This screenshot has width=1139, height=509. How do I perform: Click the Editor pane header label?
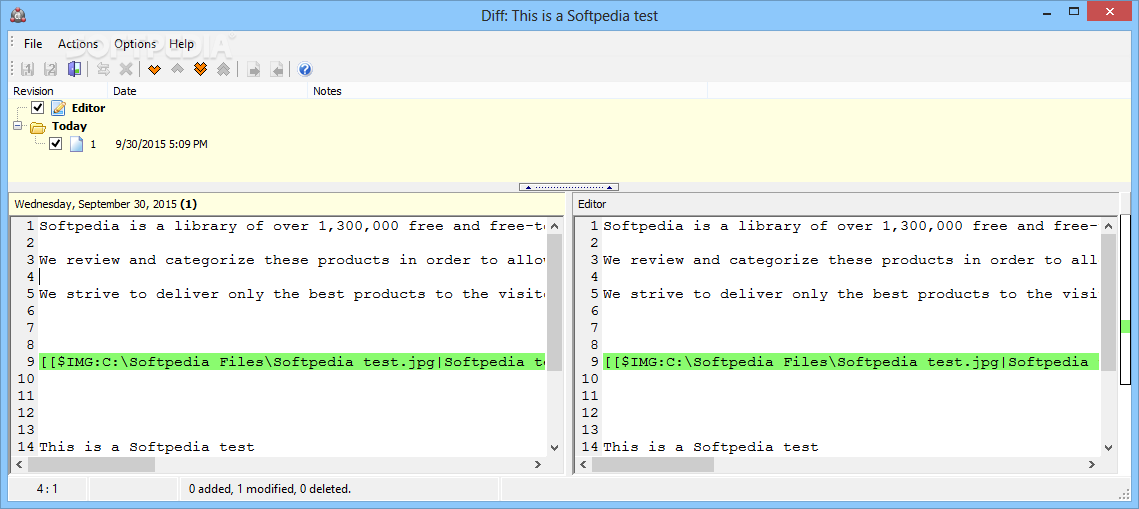tap(592, 204)
